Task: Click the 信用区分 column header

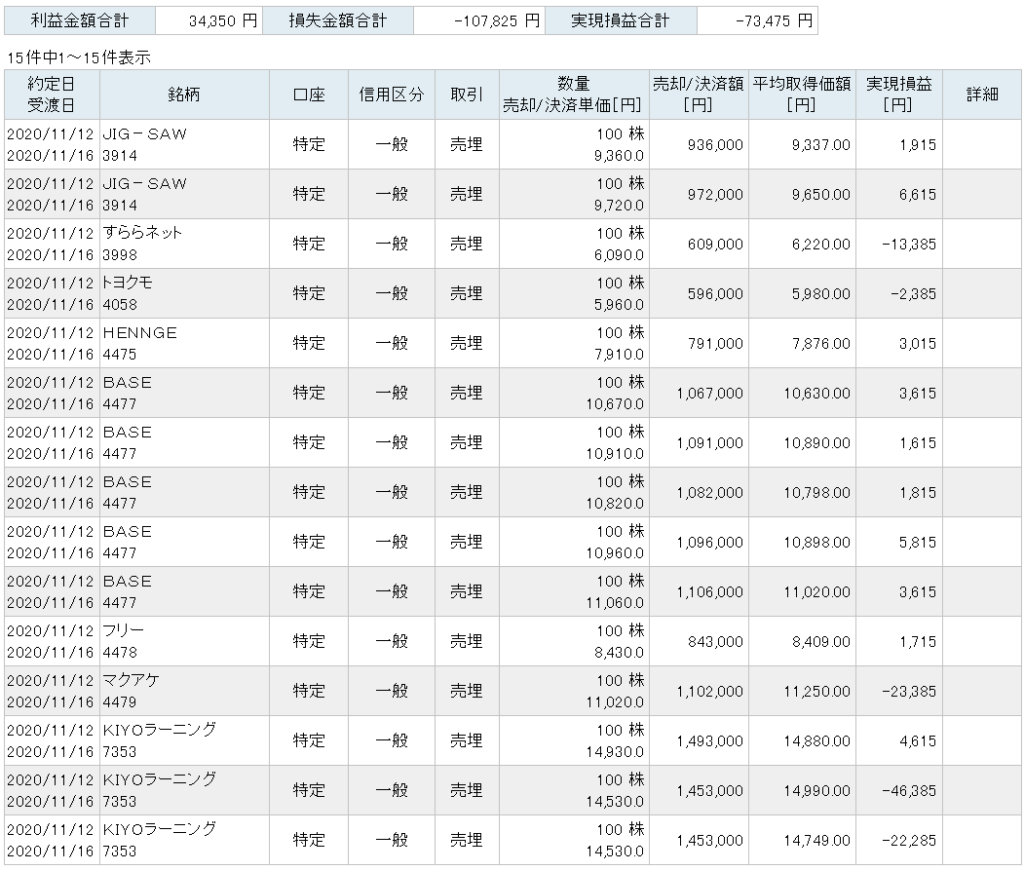Action: pos(391,95)
